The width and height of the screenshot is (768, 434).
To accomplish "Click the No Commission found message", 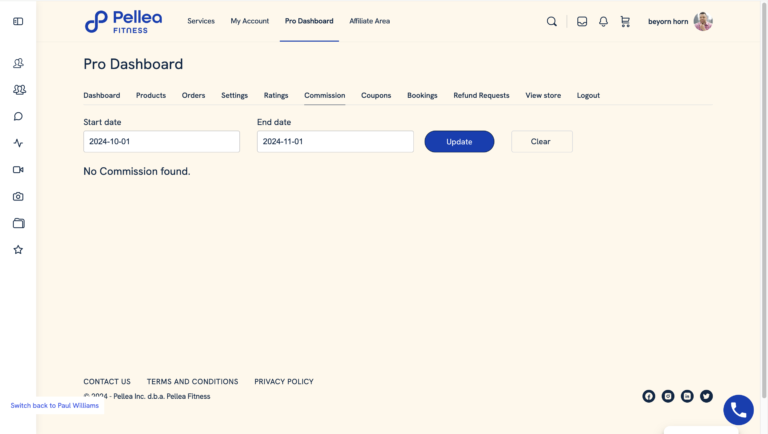I will 137,171.
